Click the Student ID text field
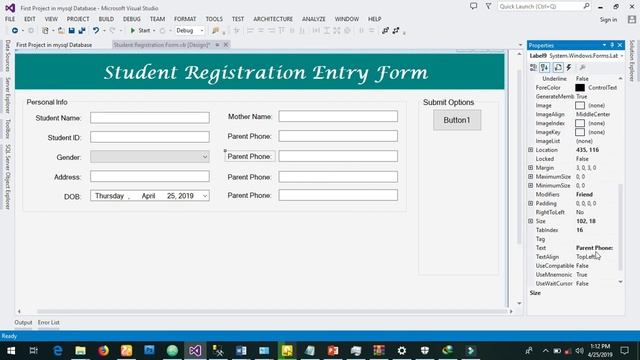The height and width of the screenshot is (360, 640). pyautogui.click(x=150, y=137)
